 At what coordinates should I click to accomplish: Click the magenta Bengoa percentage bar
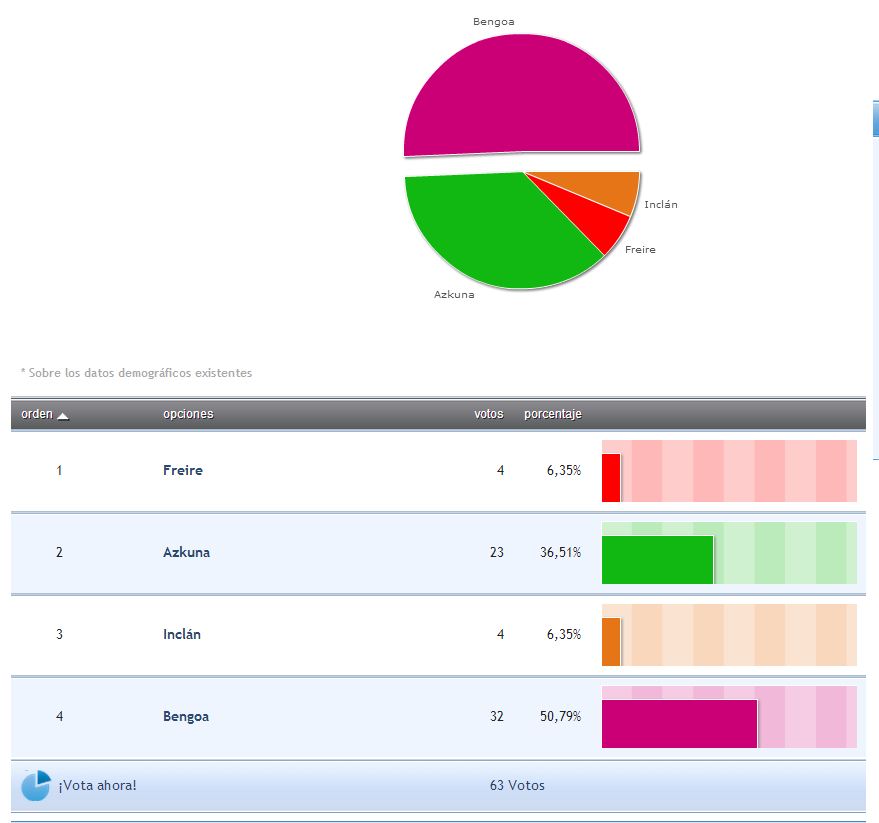679,723
